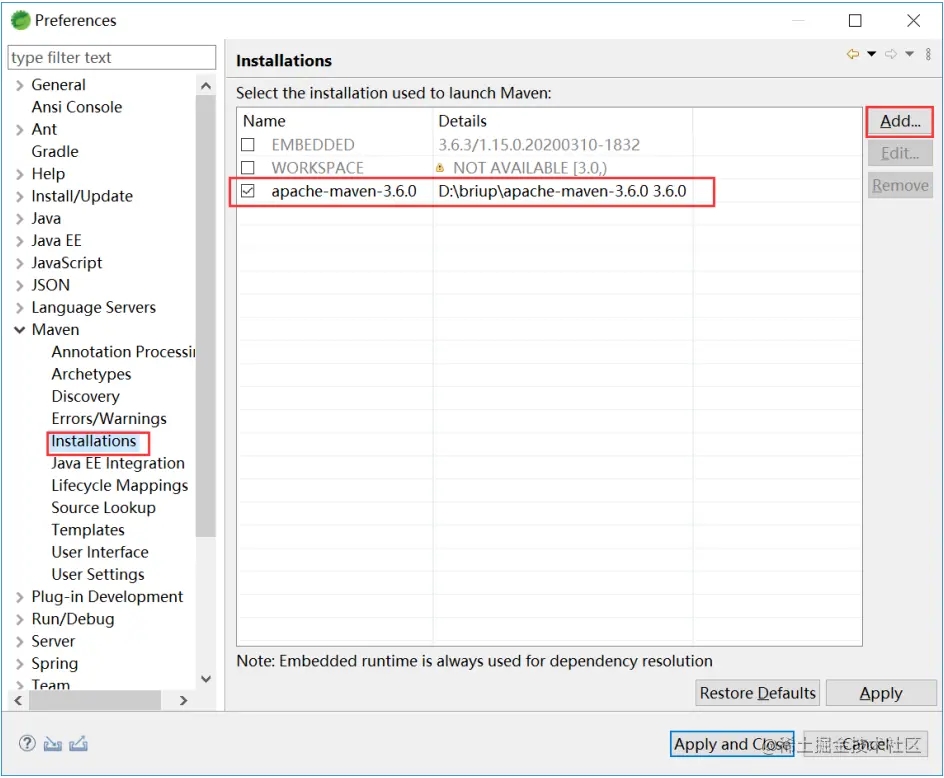
Task: Open Annotation Processing under Maven
Action: (x=123, y=352)
